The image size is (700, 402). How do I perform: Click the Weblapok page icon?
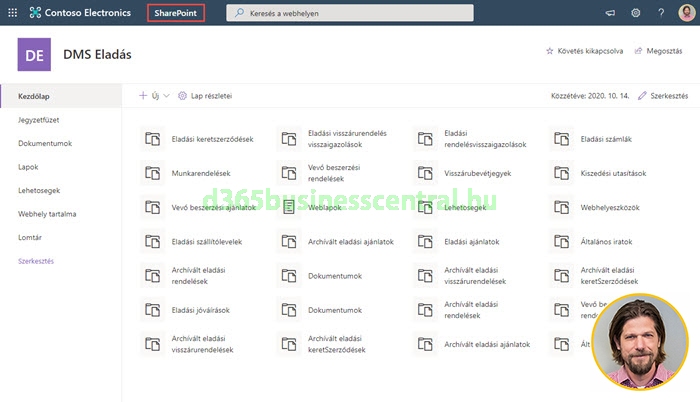(289, 207)
